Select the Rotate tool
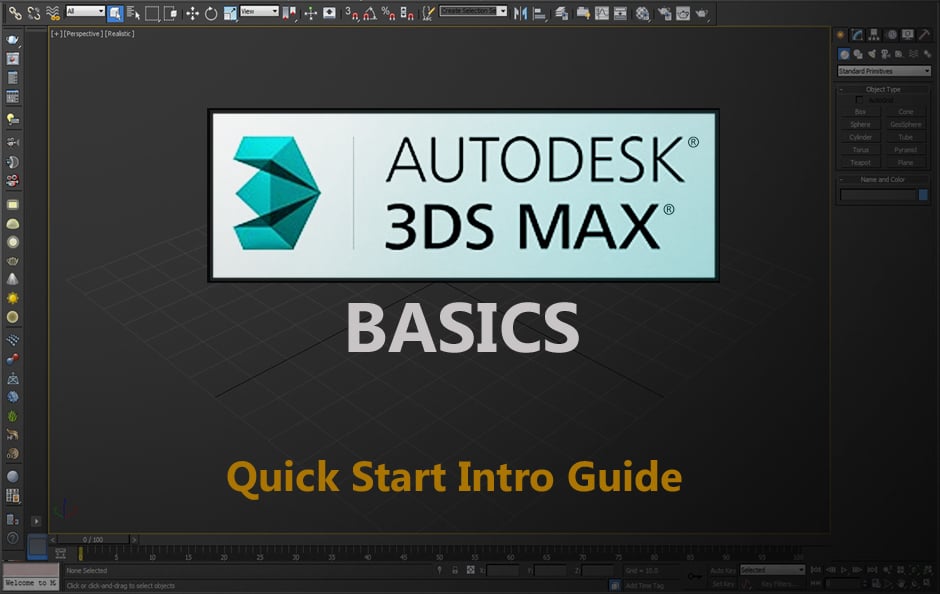940x594 pixels. click(x=211, y=13)
